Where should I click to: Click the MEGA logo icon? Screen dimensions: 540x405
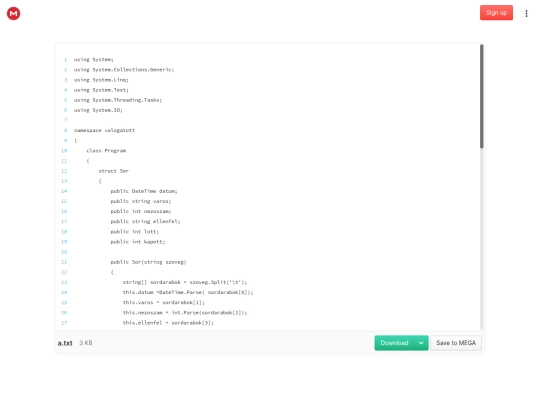pos(13,13)
